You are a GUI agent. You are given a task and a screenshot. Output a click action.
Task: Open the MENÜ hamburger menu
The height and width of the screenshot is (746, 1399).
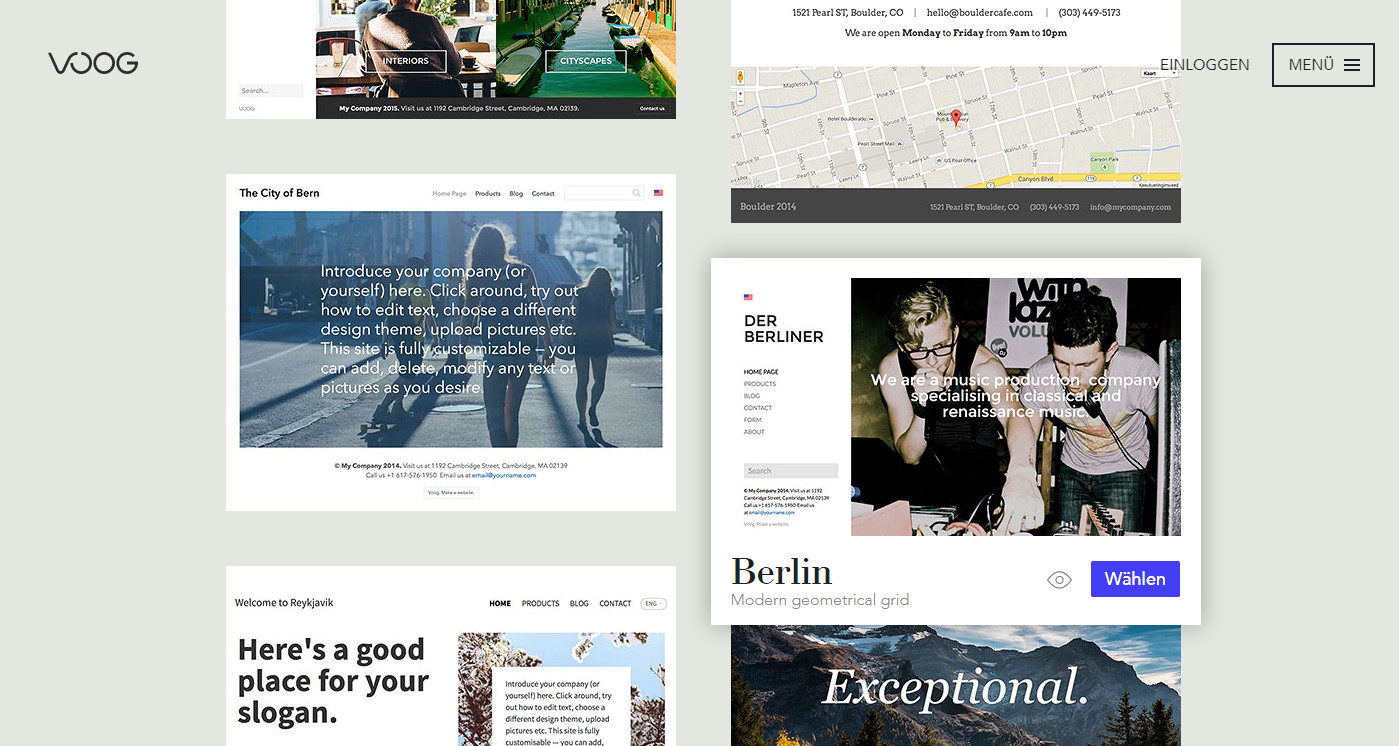tap(1322, 65)
